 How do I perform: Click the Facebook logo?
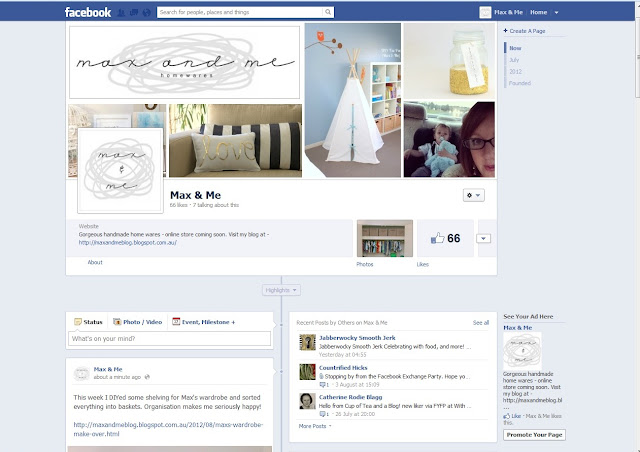87,12
